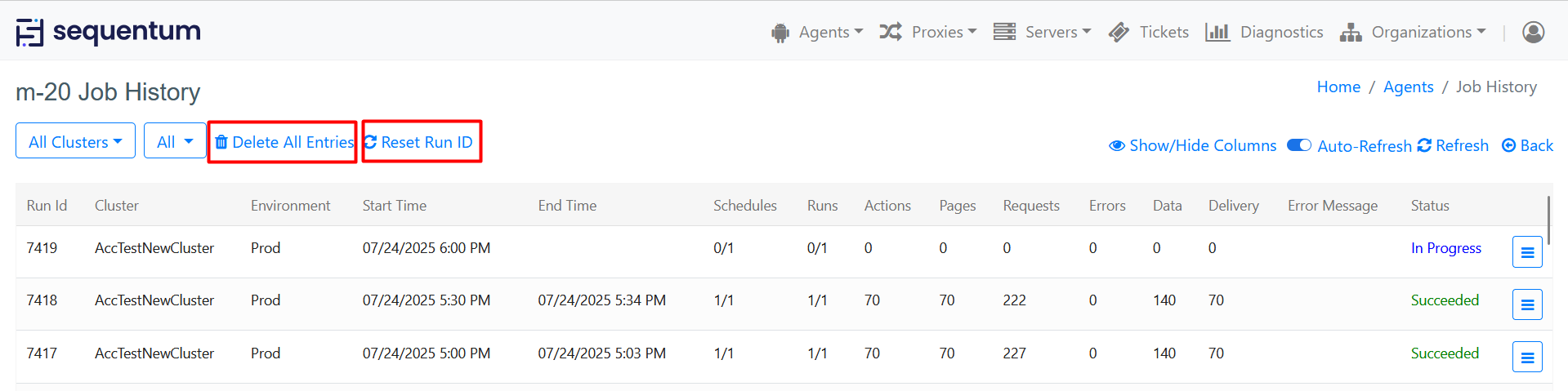
Task: Expand the All Clusters dropdown
Action: [75, 141]
